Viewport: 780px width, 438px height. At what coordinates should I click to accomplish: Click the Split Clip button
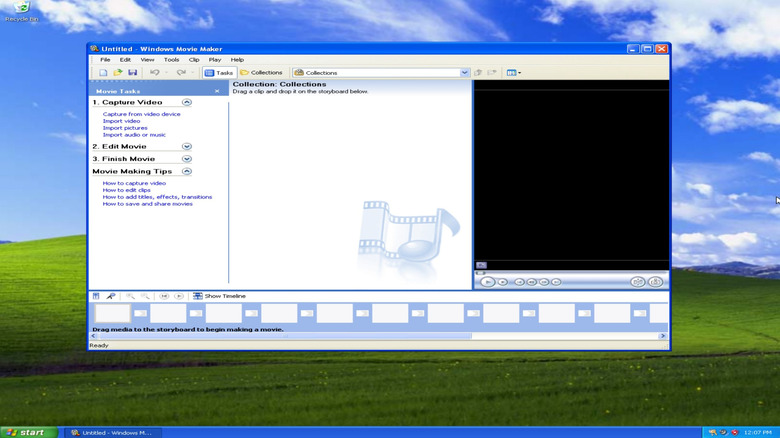coord(637,282)
